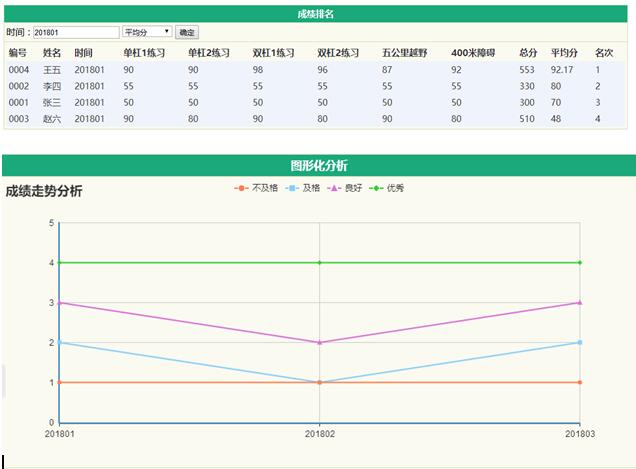The image size is (636, 469).
Task: Click the 姓名 column header
Action: pyautogui.click(x=52, y=53)
